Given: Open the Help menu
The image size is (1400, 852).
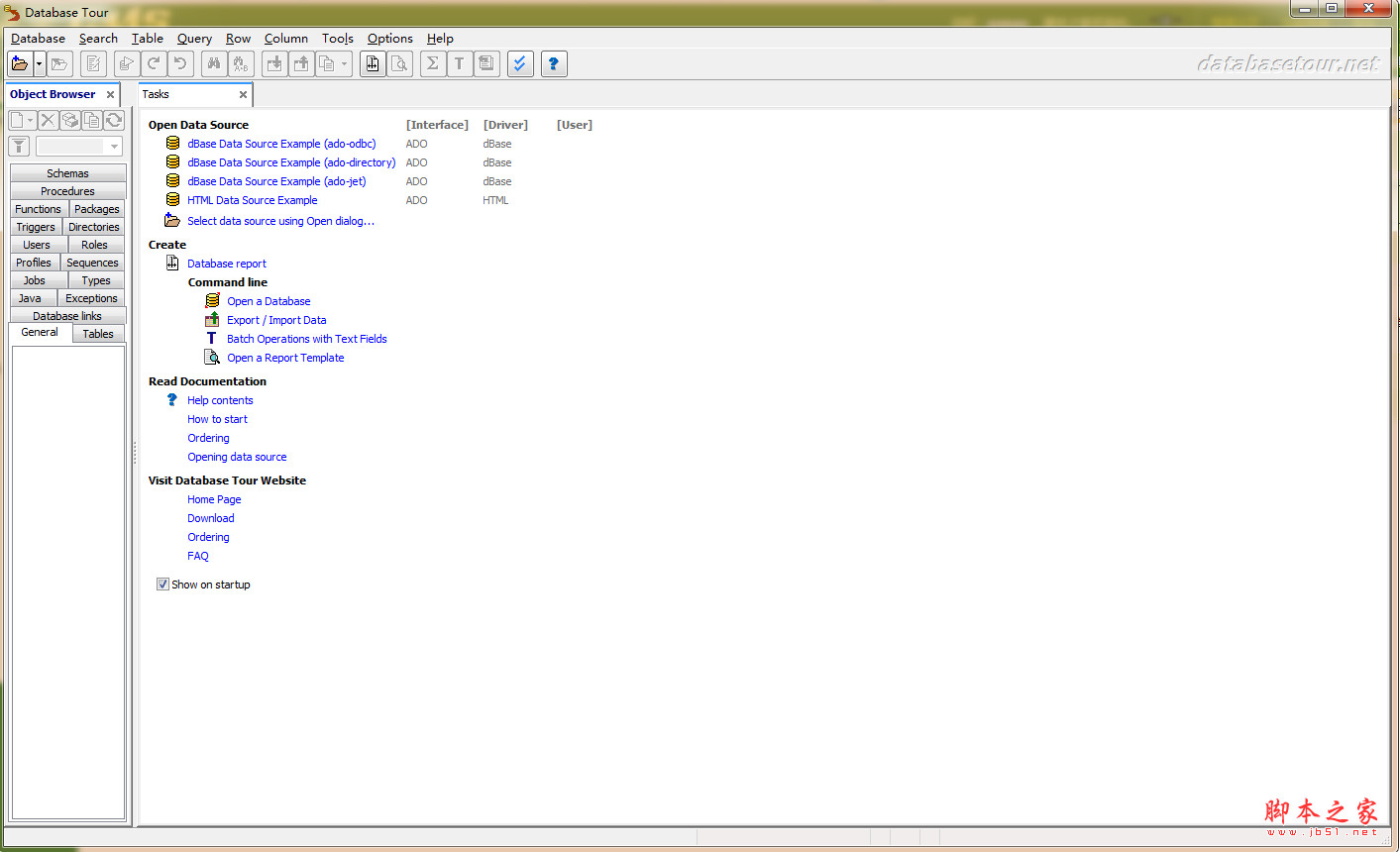Looking at the screenshot, I should (x=440, y=39).
